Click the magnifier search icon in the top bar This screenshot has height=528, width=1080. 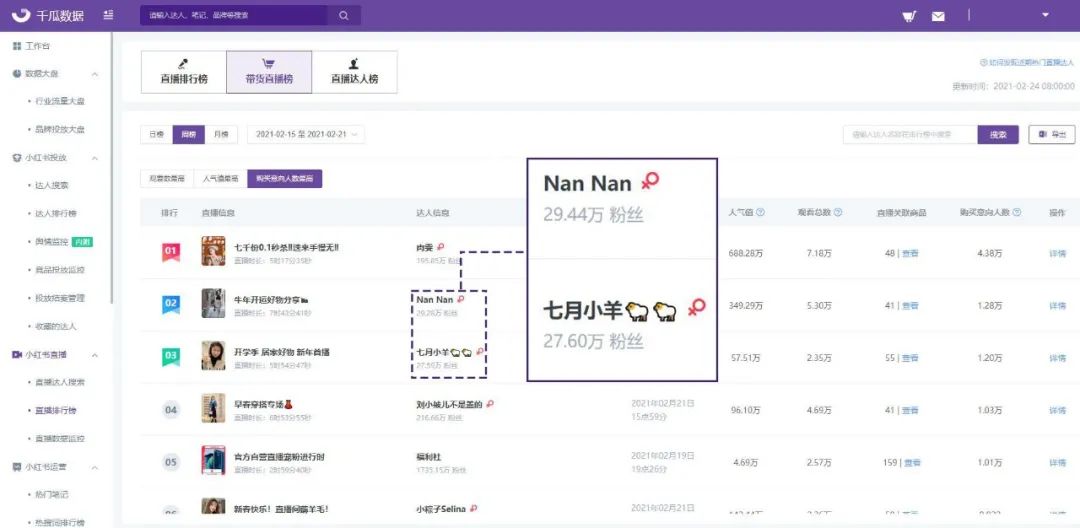click(344, 15)
